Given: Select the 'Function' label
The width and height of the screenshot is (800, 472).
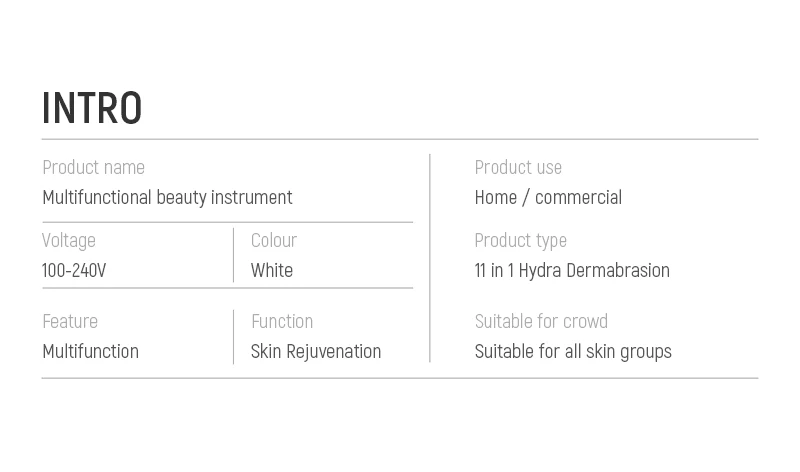Looking at the screenshot, I should (282, 321).
